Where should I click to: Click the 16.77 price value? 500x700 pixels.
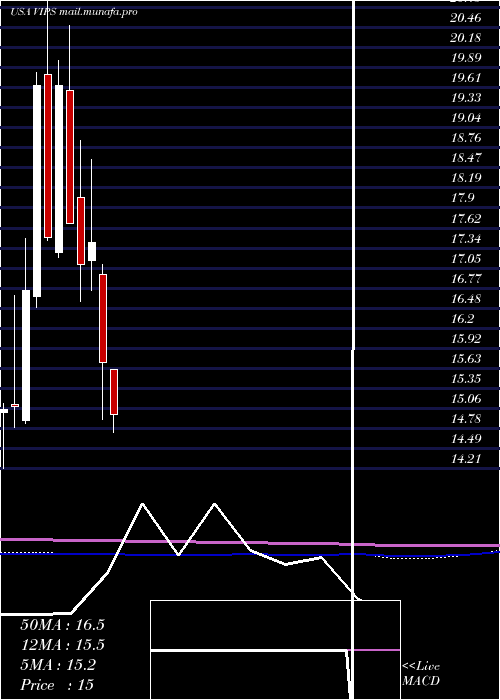click(466, 279)
